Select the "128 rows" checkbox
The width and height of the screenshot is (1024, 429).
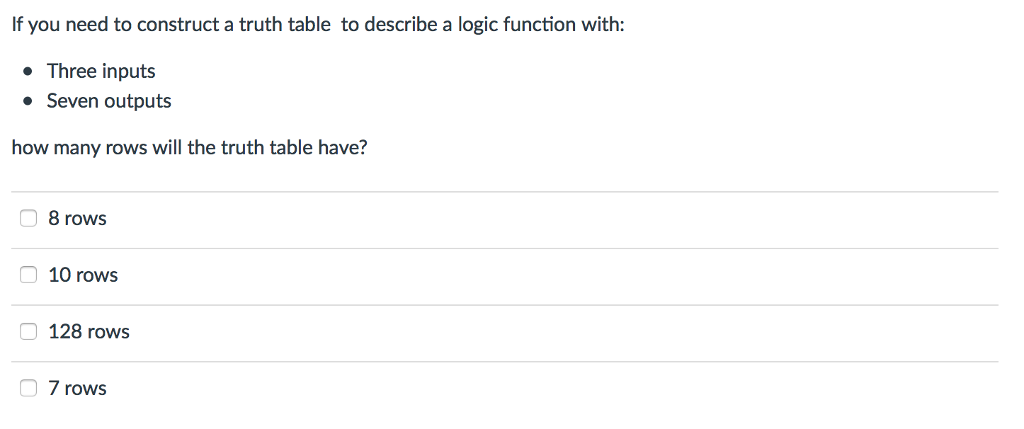point(28,332)
